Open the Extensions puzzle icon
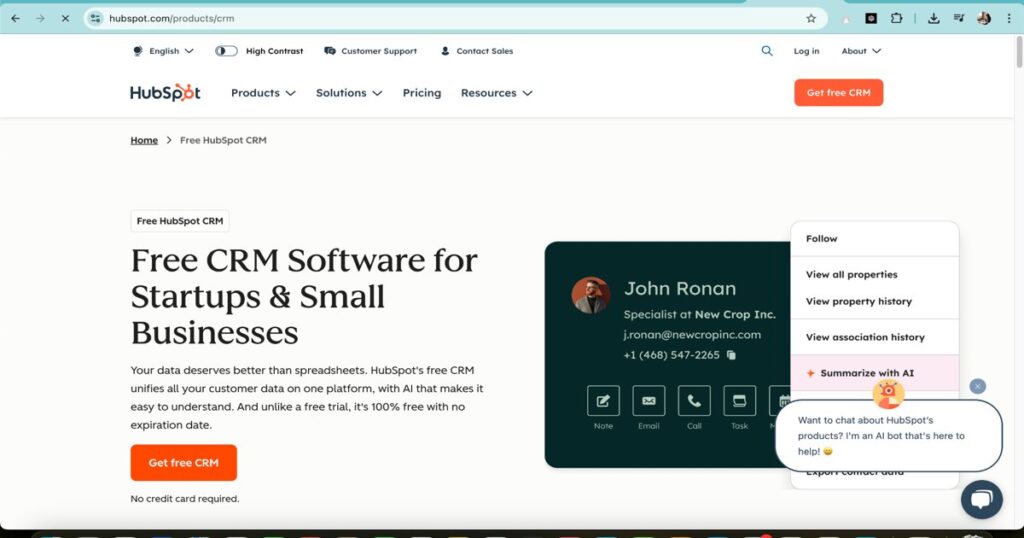Screen dimensions: 1024x538 click(897, 18)
